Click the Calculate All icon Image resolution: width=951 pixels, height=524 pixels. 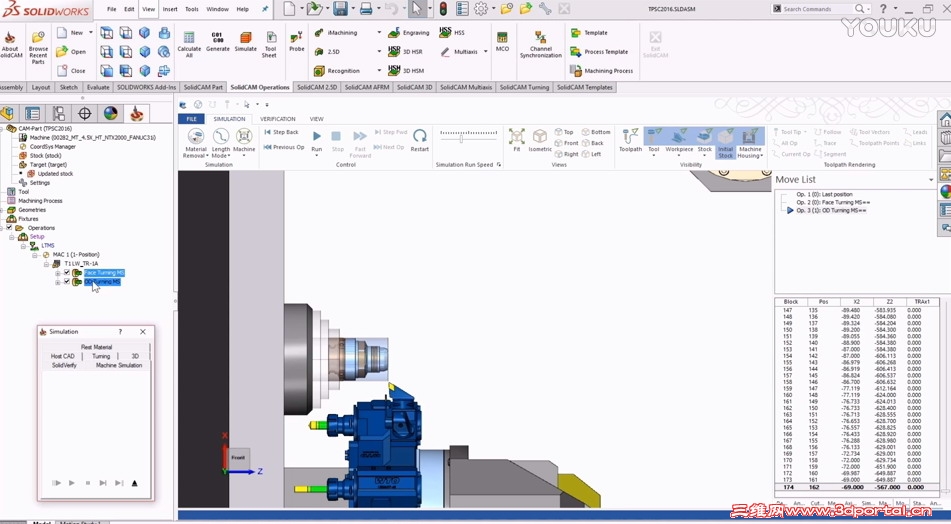pyautogui.click(x=189, y=44)
